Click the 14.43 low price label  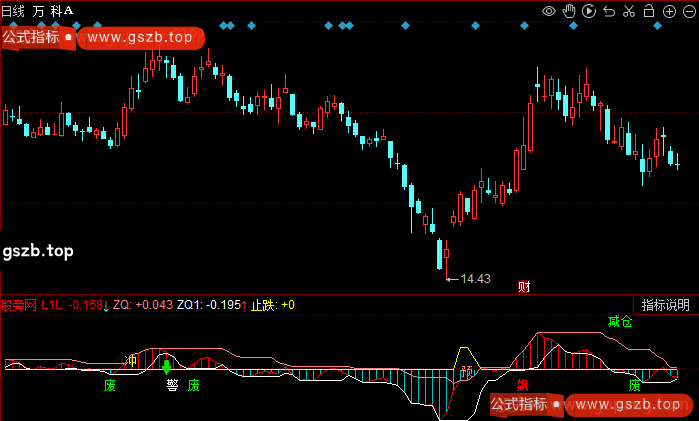coord(475,279)
